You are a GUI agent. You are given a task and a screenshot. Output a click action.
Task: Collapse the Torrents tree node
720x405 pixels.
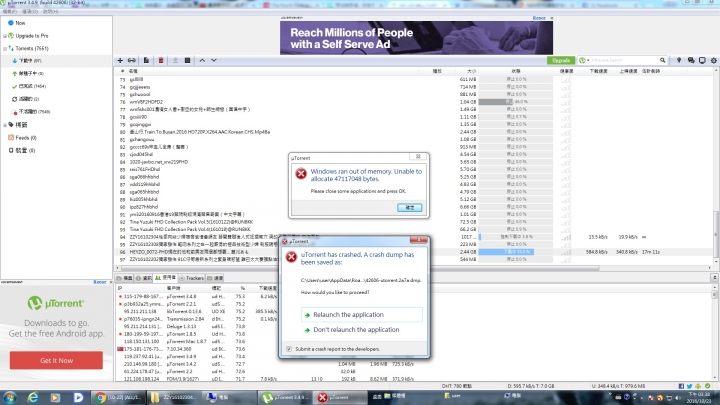click(x=5, y=48)
